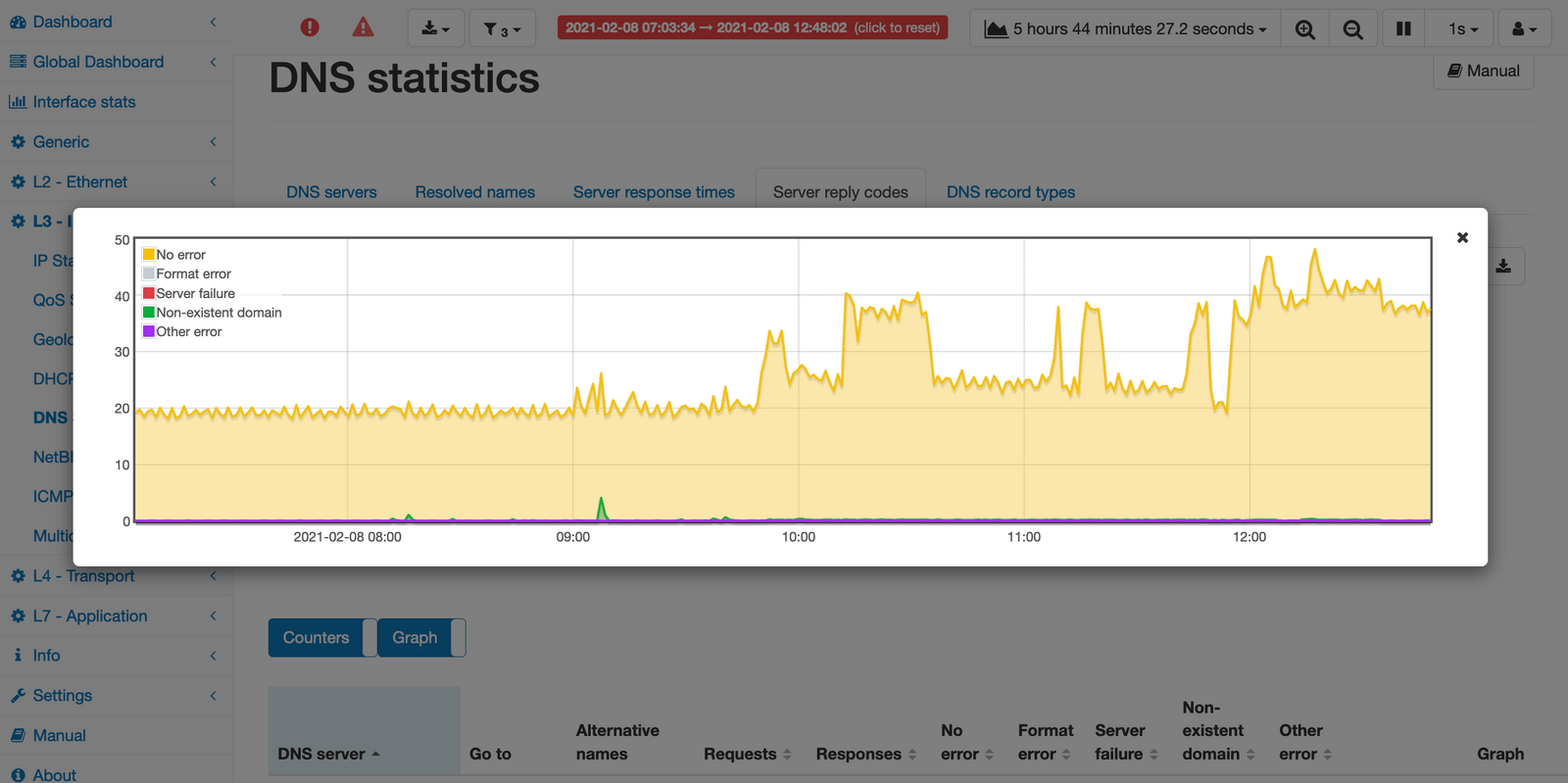Click the Non-existent domain green legend swatch

tap(149, 313)
